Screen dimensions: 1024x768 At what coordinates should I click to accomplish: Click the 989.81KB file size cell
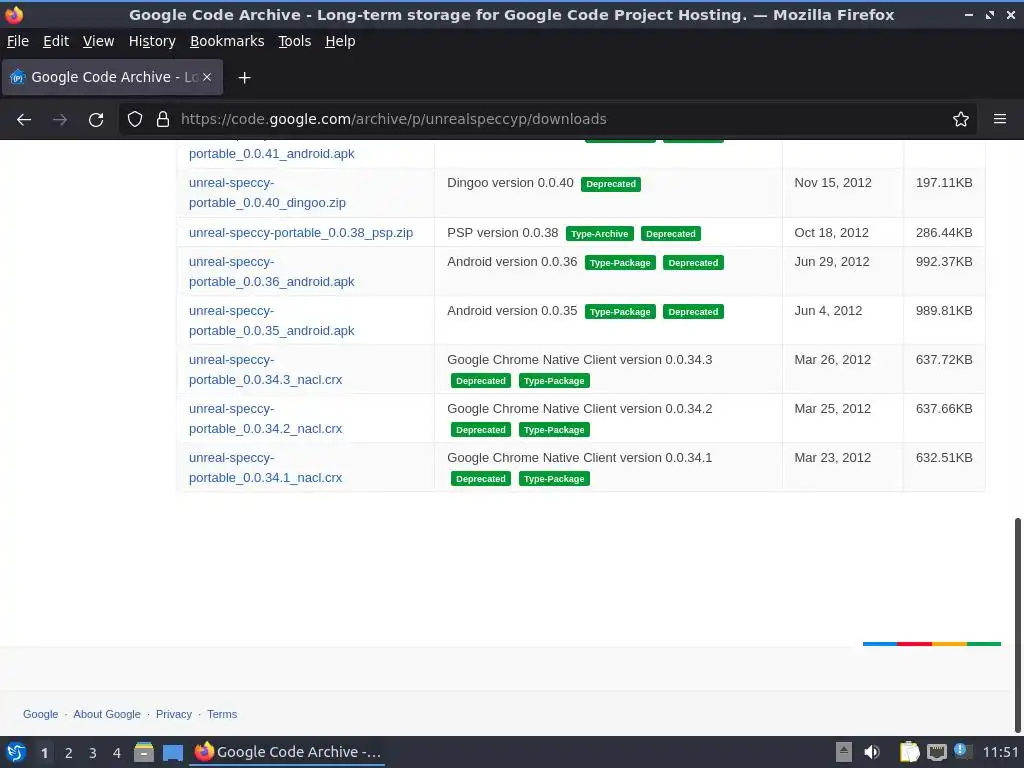(x=944, y=311)
